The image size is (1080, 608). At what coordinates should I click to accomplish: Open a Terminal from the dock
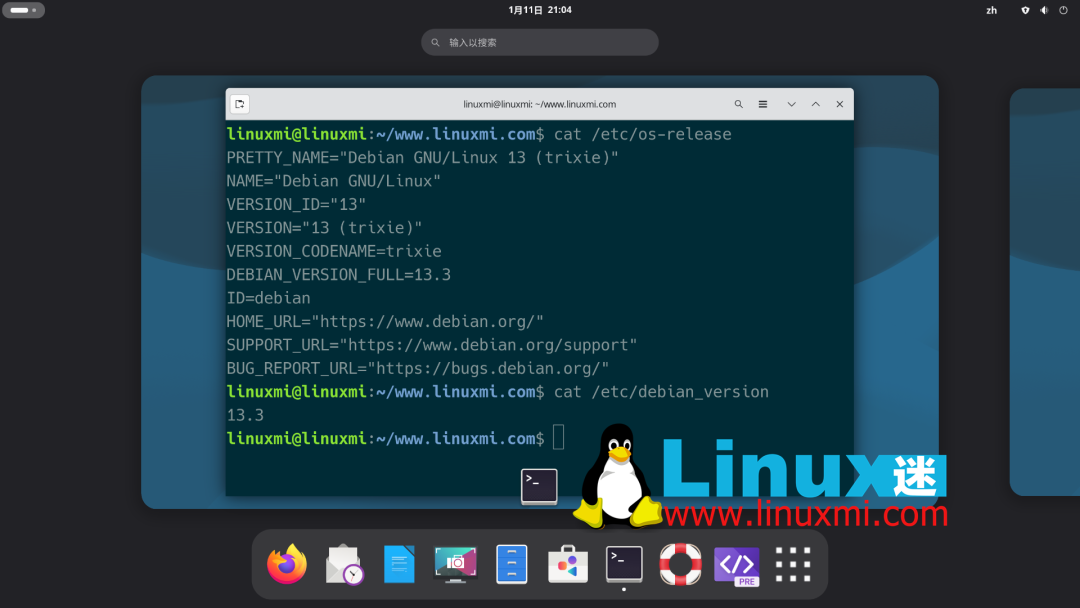pos(623,564)
